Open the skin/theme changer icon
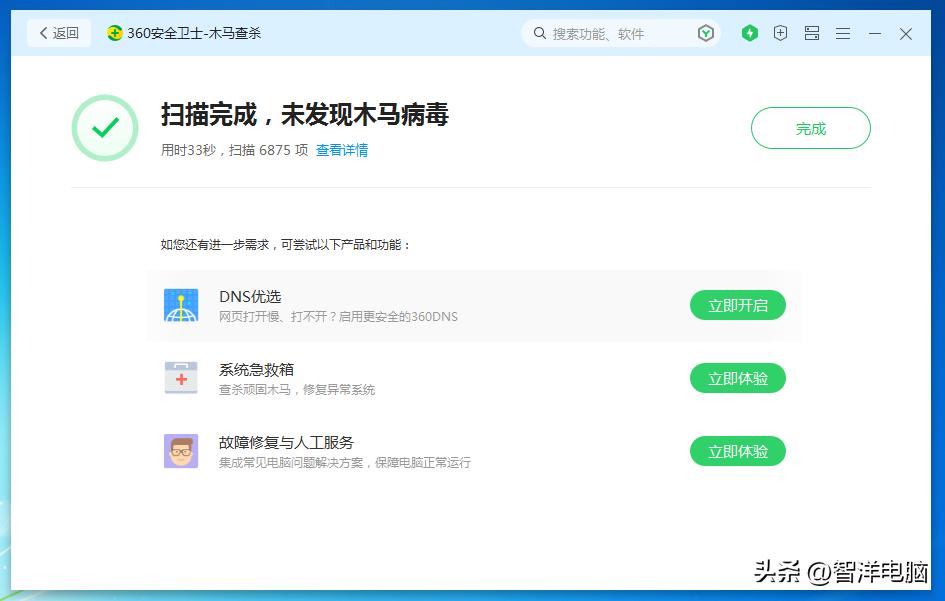Viewport: 945px width, 601px height. 811,33
